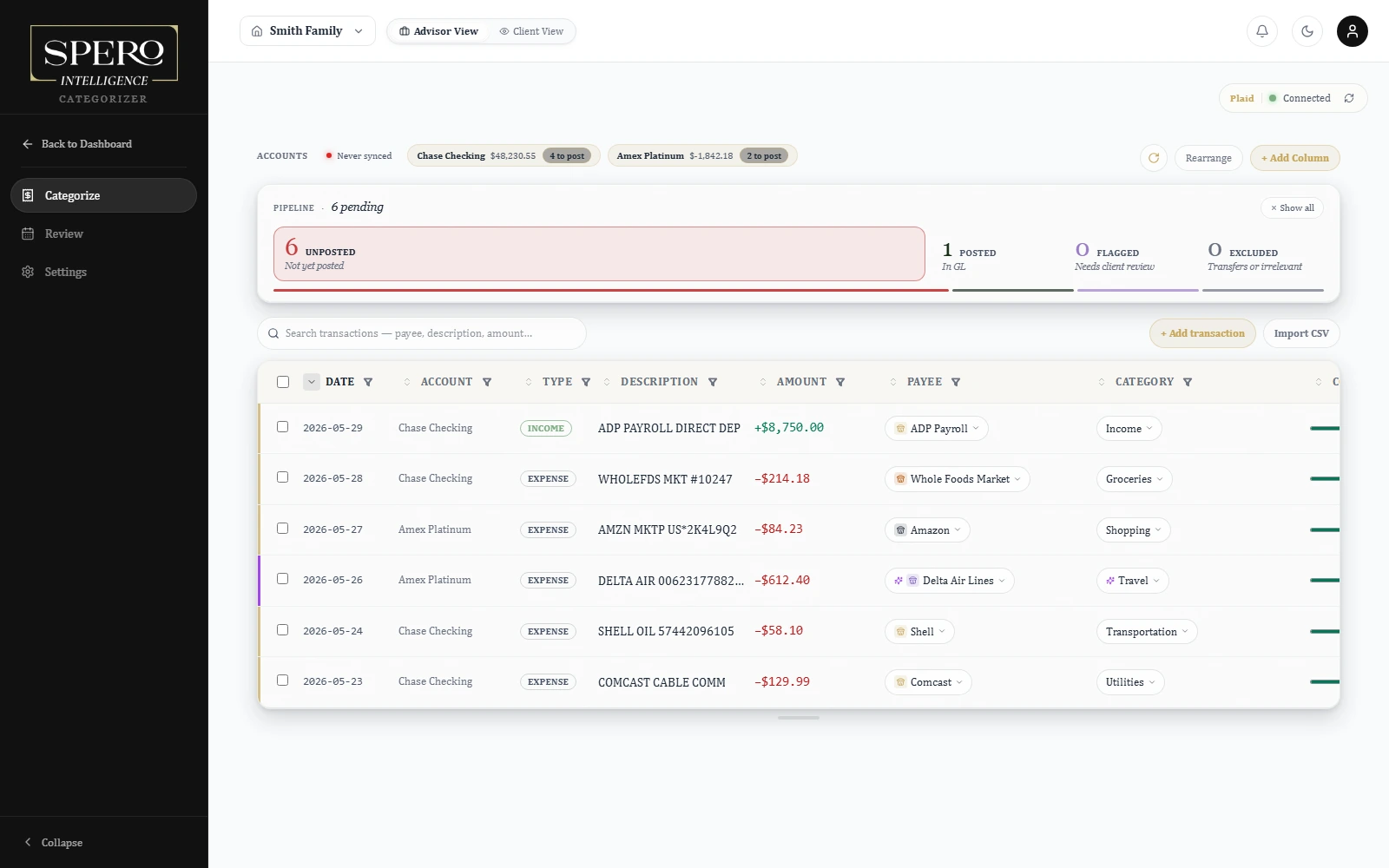Check the DELTA AIR row checkbox

pyautogui.click(x=282, y=578)
